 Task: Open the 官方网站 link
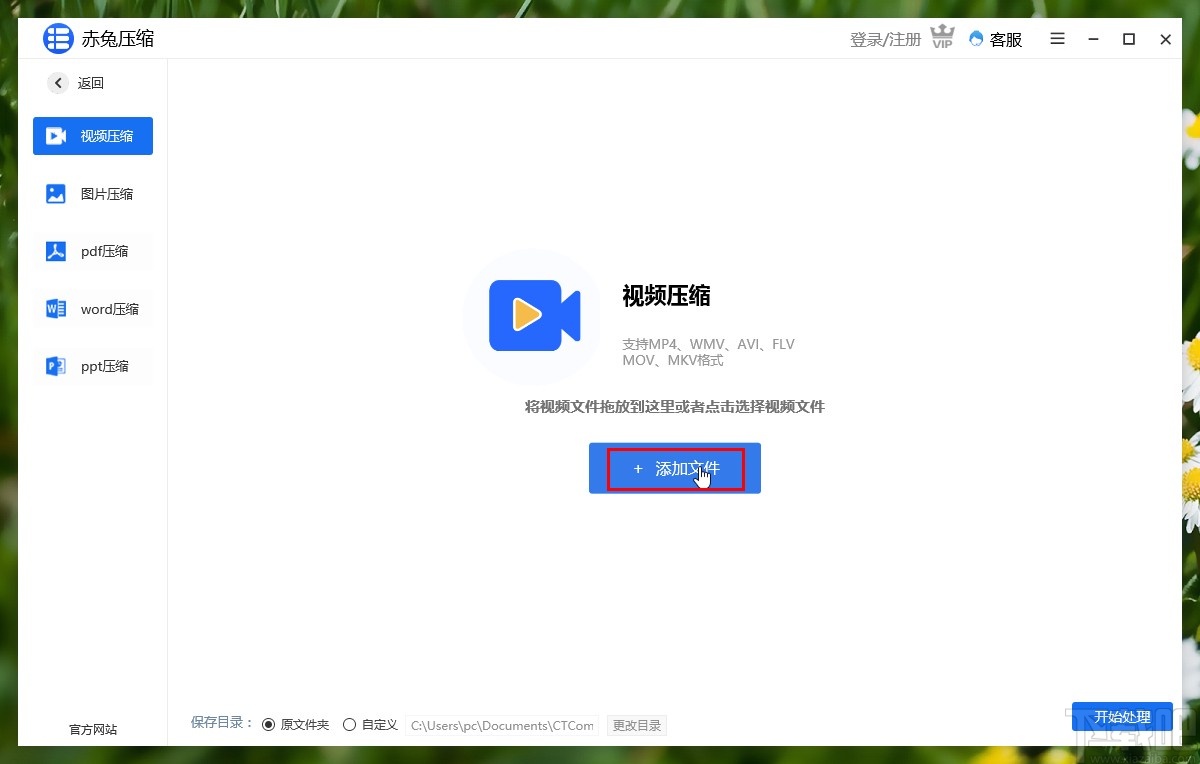tap(93, 729)
